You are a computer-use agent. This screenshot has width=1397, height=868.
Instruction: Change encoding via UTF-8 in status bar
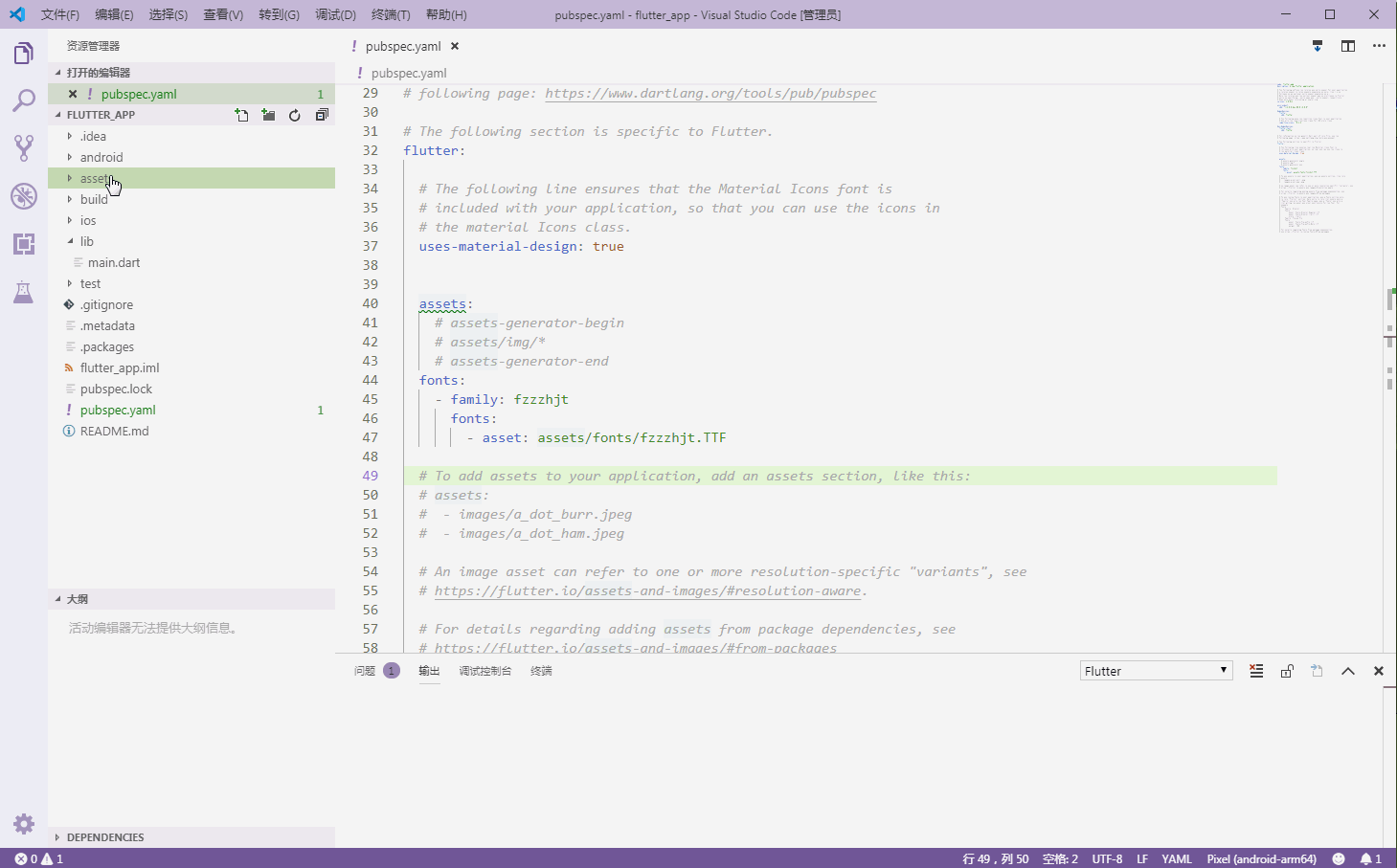[x=1107, y=858]
